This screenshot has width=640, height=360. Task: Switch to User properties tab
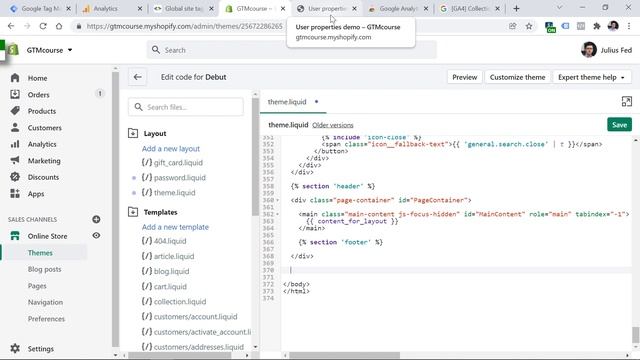point(327,8)
